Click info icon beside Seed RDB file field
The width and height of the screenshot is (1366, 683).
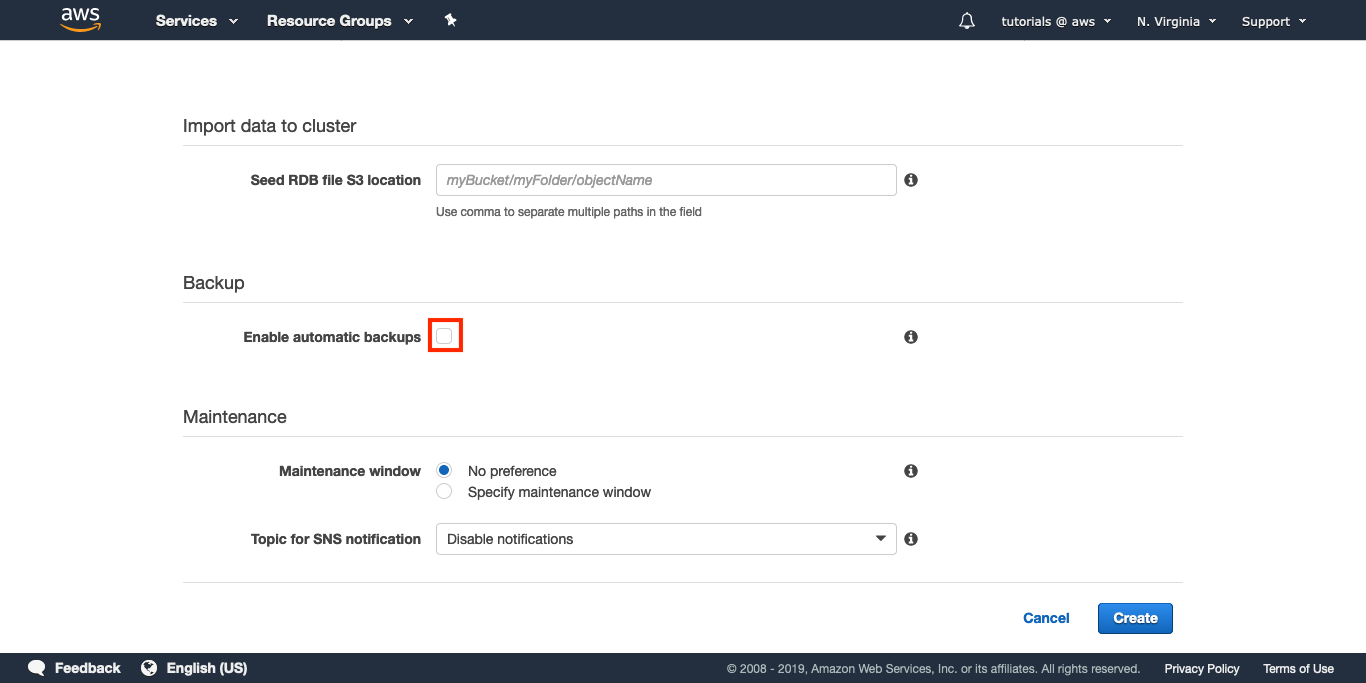coord(911,180)
